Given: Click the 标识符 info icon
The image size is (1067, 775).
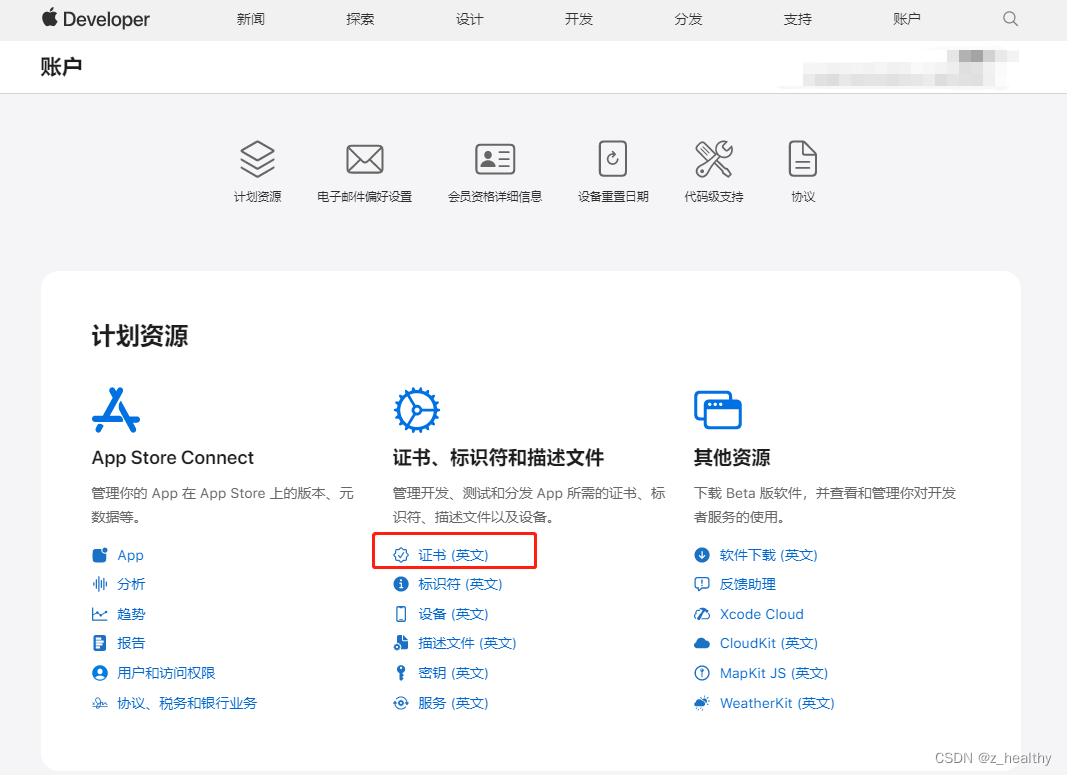Looking at the screenshot, I should point(401,584).
